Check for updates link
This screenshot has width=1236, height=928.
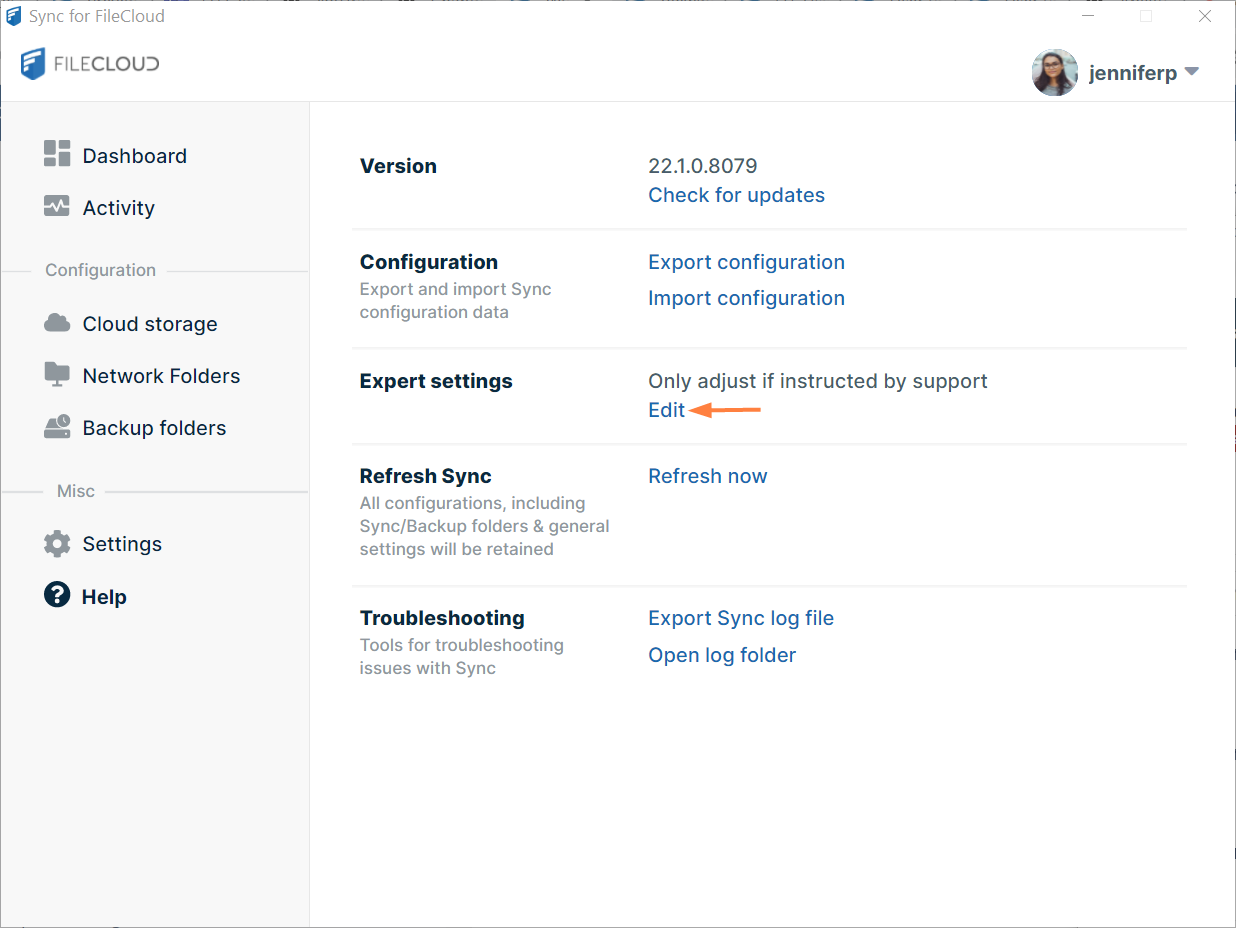(x=736, y=195)
